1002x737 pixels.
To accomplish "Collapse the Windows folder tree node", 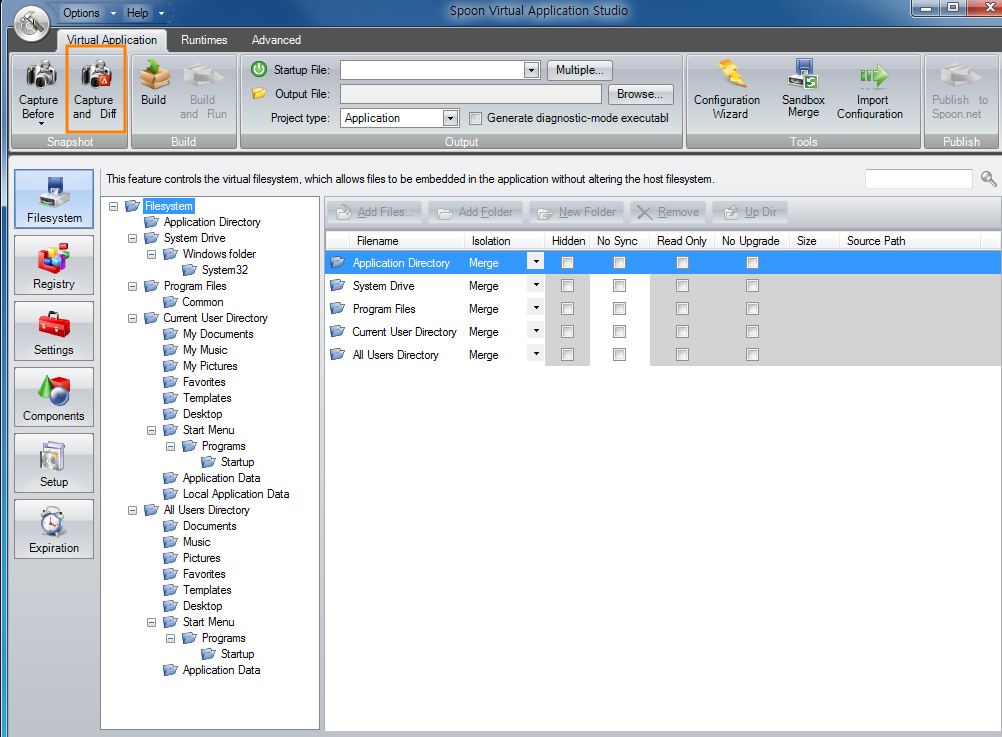I will pos(152,254).
